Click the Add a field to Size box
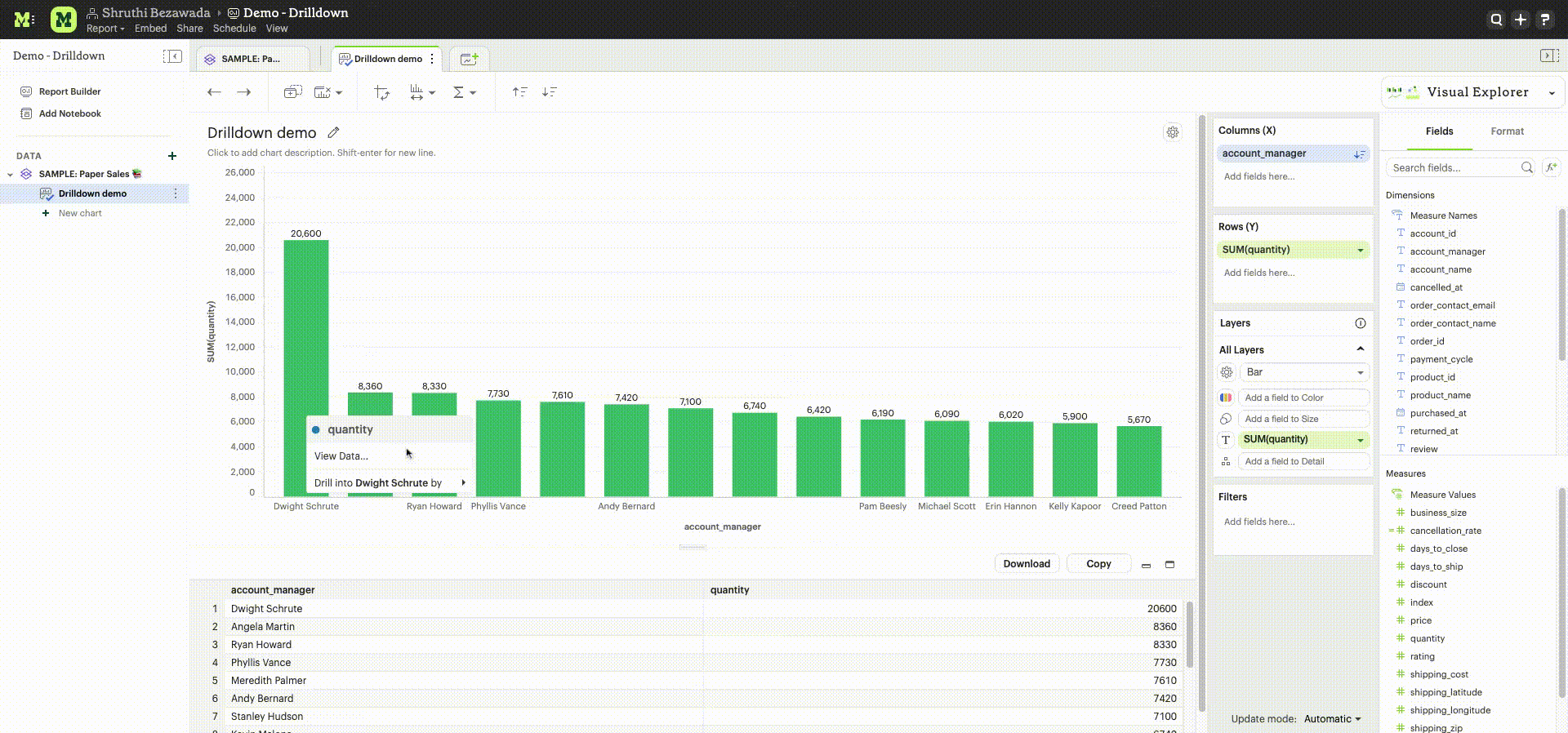1568x733 pixels. [x=1303, y=419]
